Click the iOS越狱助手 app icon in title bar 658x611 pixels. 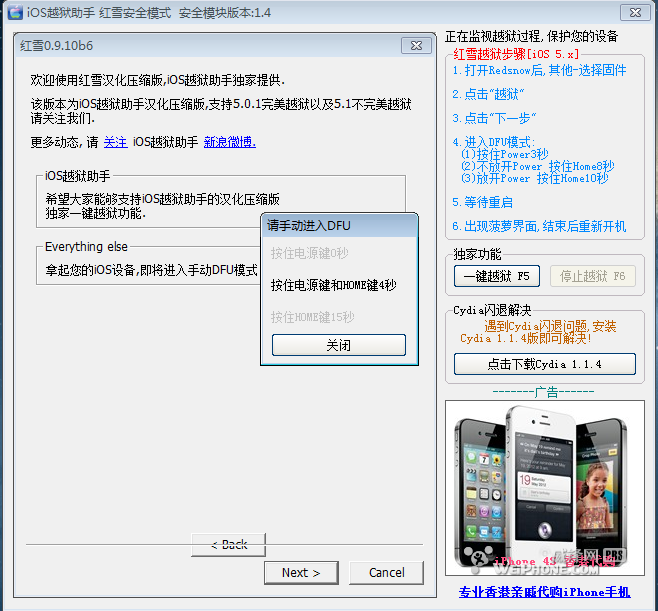coord(15,12)
